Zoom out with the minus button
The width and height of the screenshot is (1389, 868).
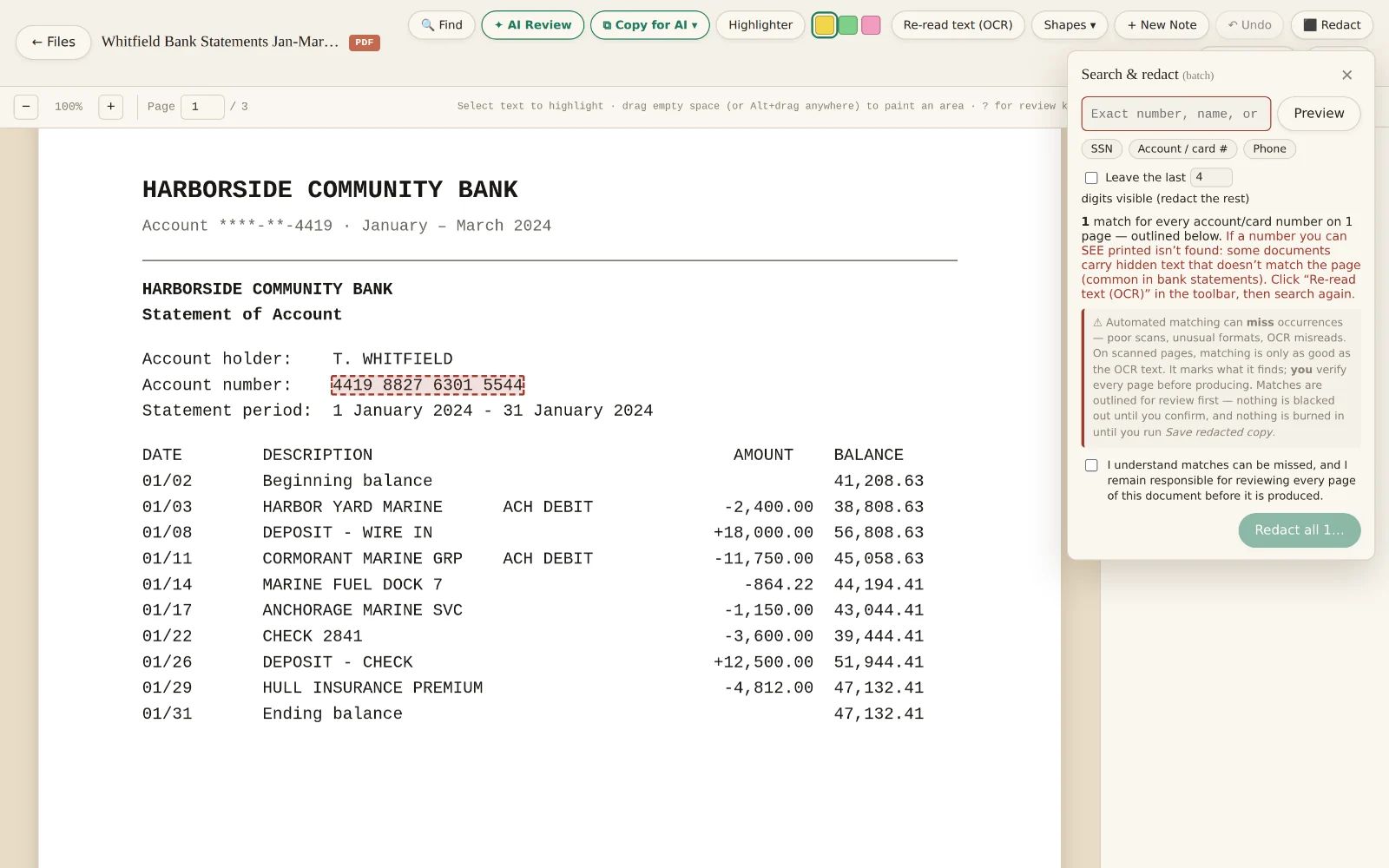click(x=26, y=106)
